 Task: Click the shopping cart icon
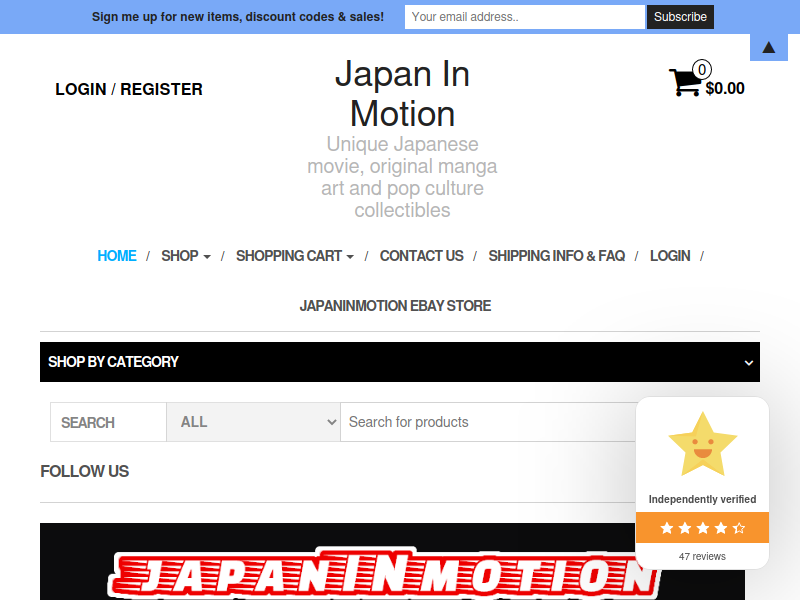684,82
